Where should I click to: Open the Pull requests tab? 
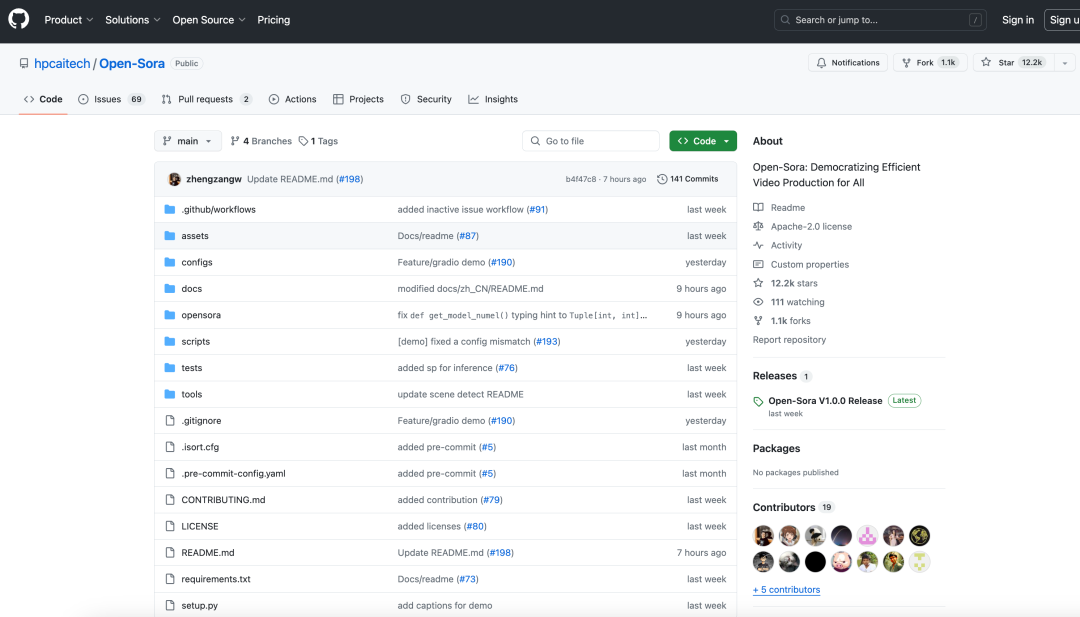point(206,99)
